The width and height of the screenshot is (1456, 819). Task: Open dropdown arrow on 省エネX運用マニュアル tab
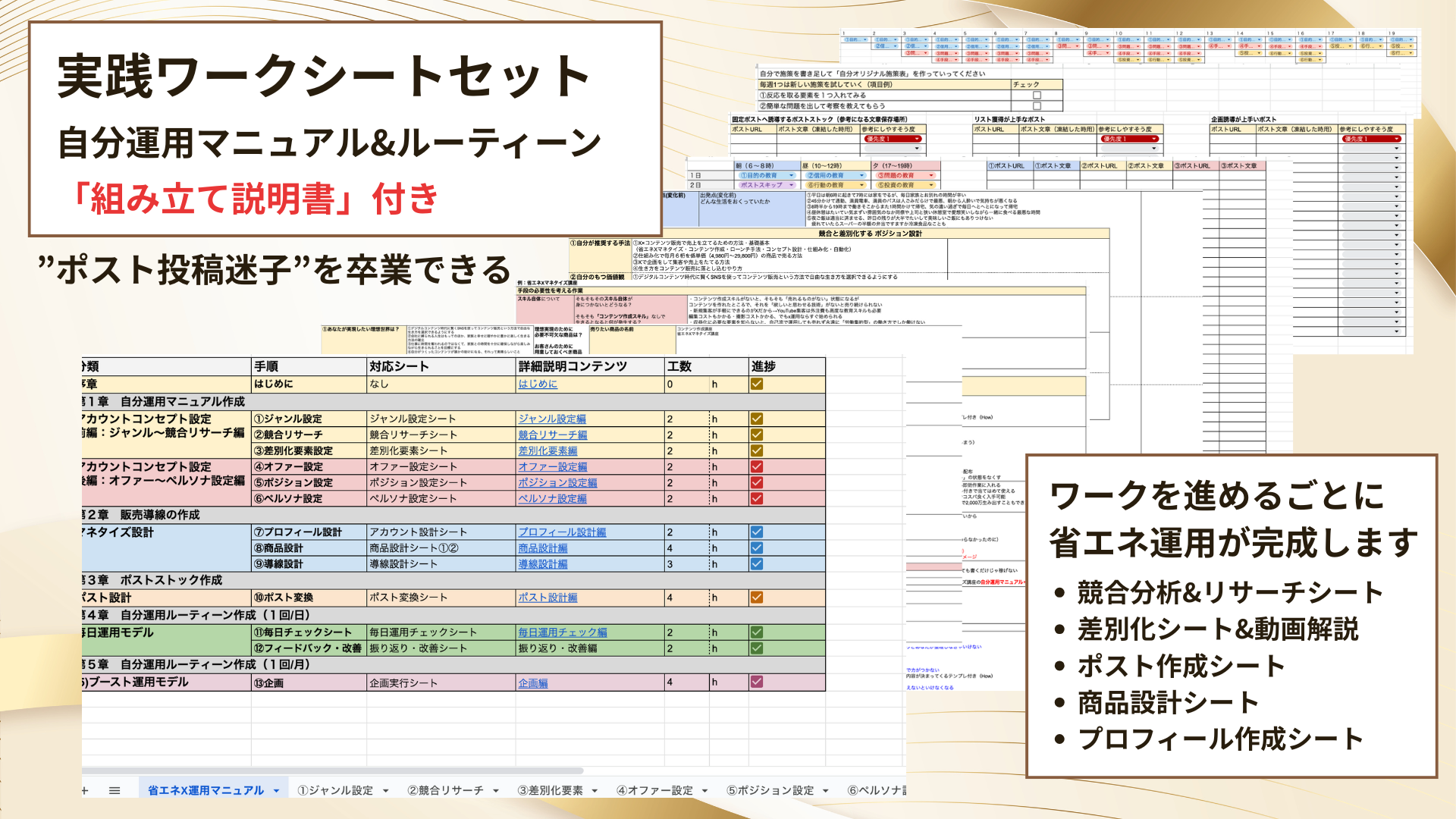(x=276, y=791)
